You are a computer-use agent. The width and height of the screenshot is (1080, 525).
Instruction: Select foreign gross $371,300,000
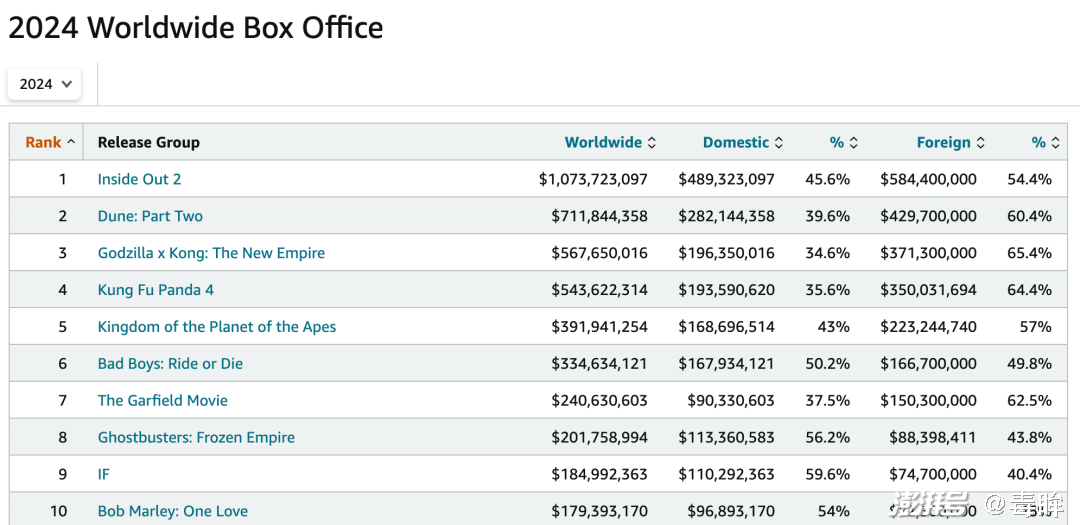coord(928,253)
